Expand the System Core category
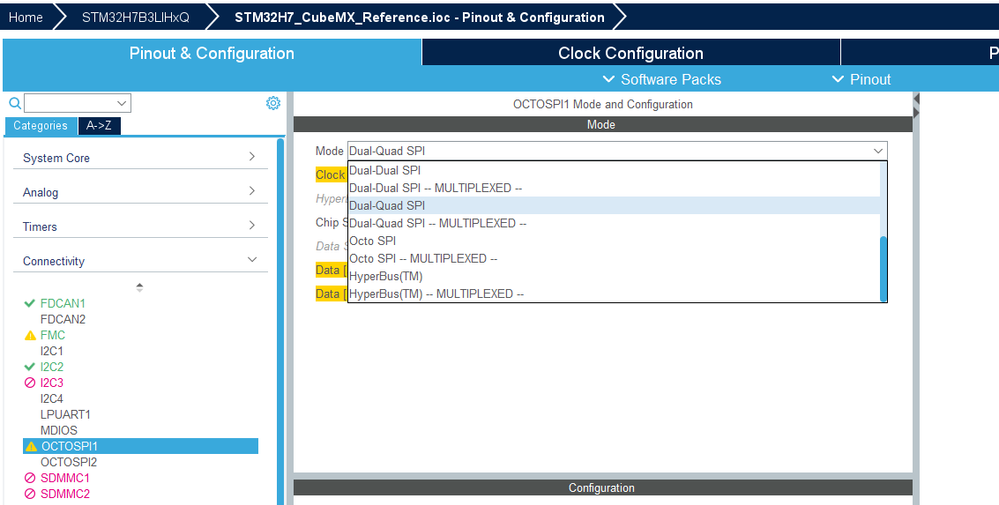The height and width of the screenshot is (505, 999). click(x=140, y=158)
